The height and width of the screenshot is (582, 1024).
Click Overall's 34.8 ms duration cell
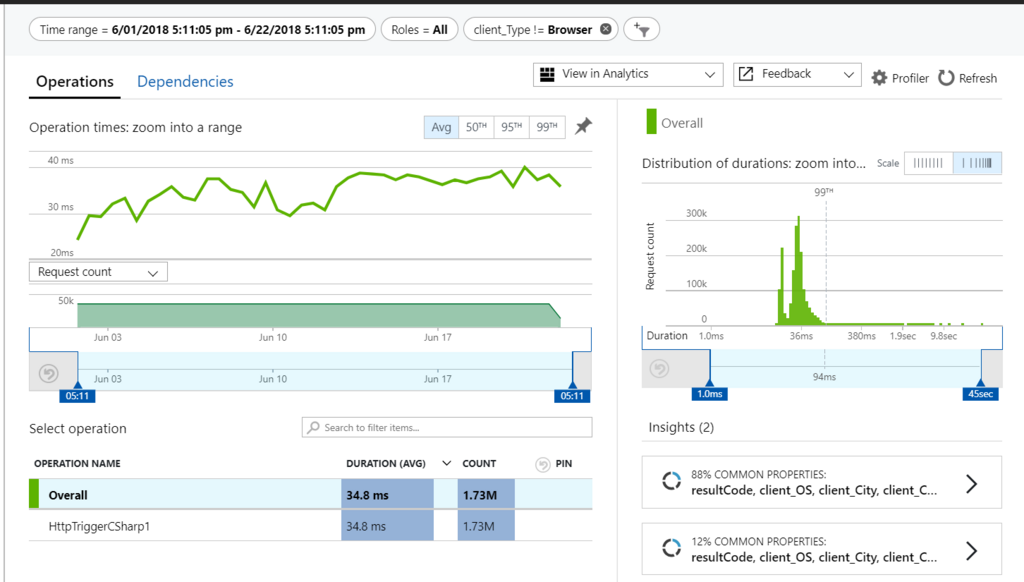coord(387,494)
